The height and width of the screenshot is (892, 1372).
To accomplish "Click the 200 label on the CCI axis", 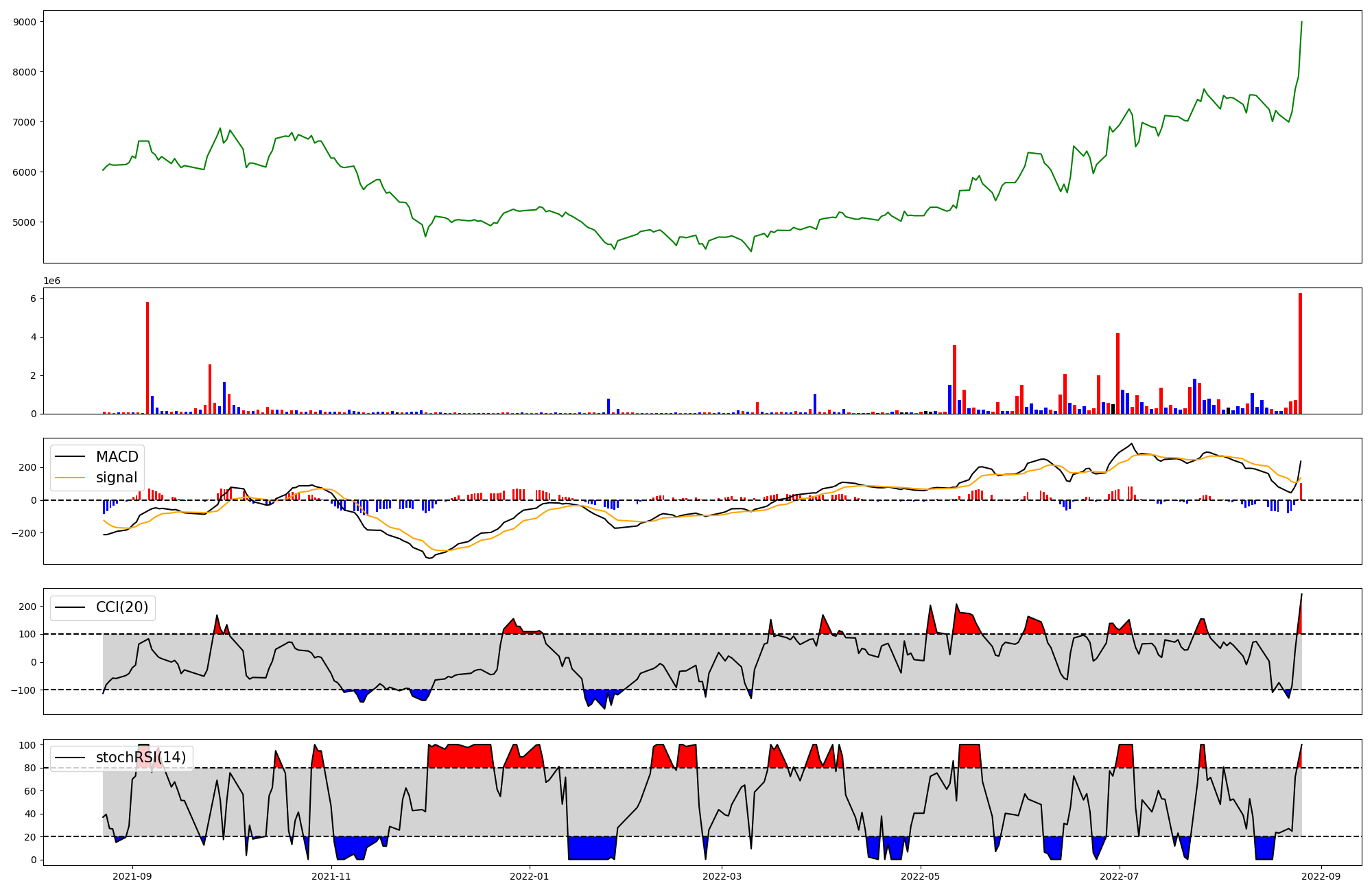I will 27,607.
